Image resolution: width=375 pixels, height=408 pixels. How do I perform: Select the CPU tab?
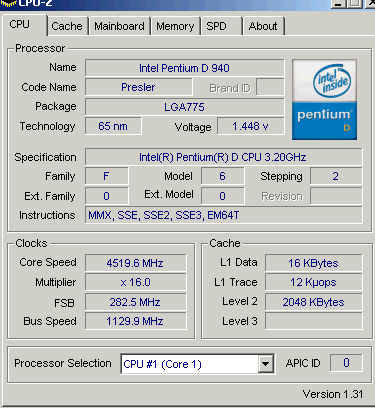click(x=24, y=25)
